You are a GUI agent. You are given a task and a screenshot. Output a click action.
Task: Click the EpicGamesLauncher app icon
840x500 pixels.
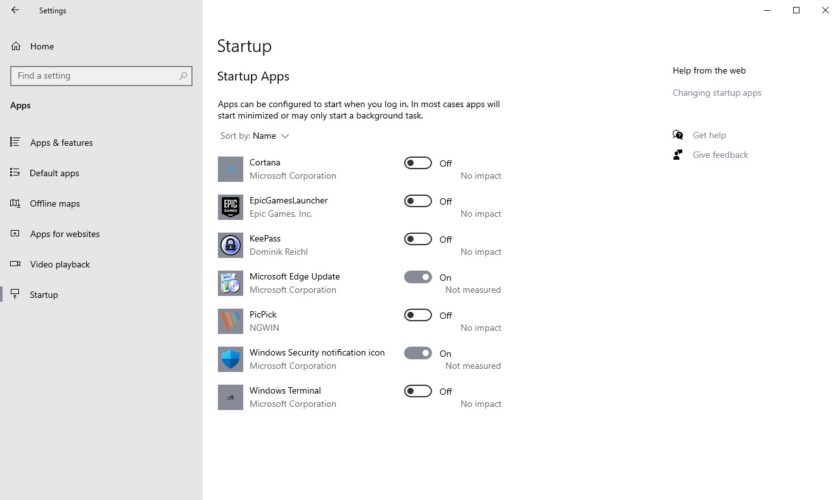(x=230, y=207)
